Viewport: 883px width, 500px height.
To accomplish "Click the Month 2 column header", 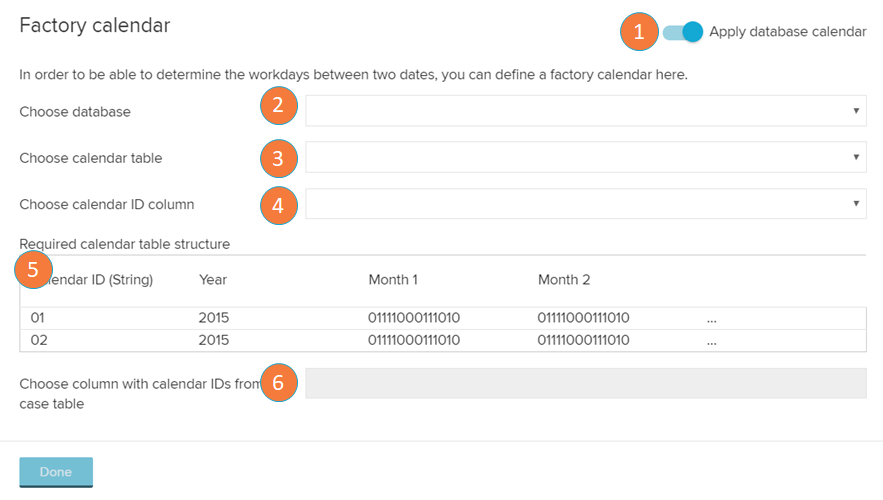I will pyautogui.click(x=564, y=280).
